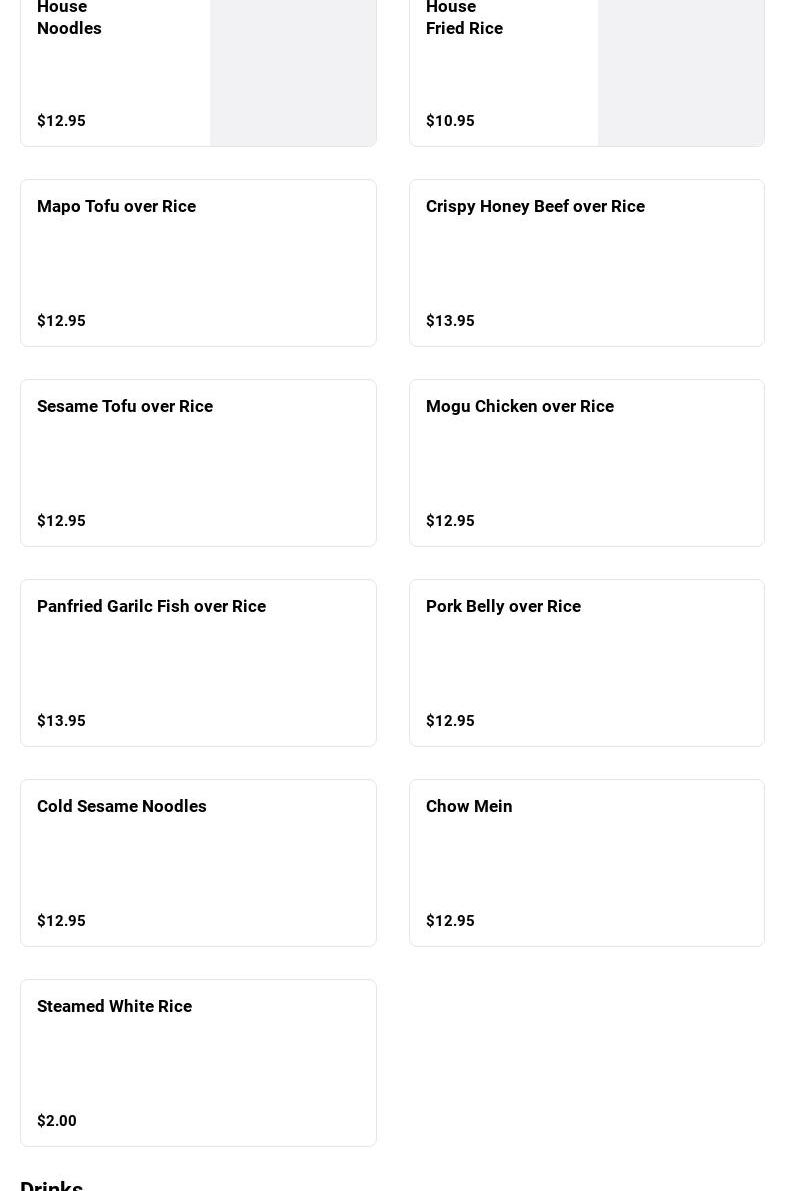Click the $12.95 price under Mogu Chicken
The width and height of the screenshot is (785, 1191).
pyautogui.click(x=450, y=521)
